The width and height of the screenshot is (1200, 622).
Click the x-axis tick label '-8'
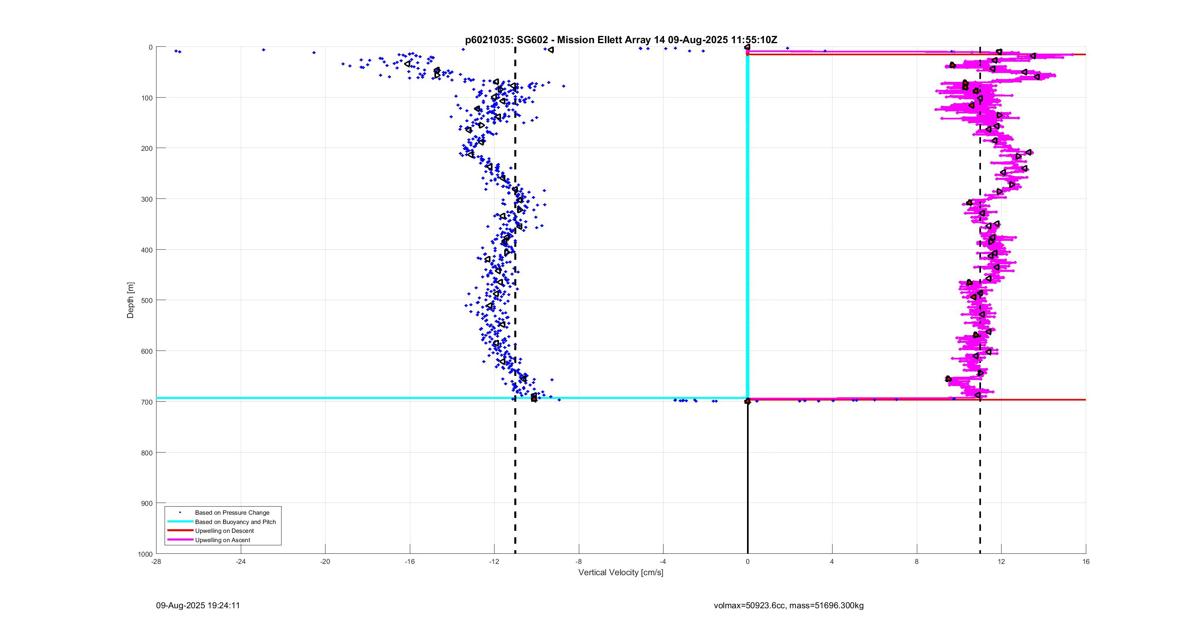pyautogui.click(x=578, y=562)
